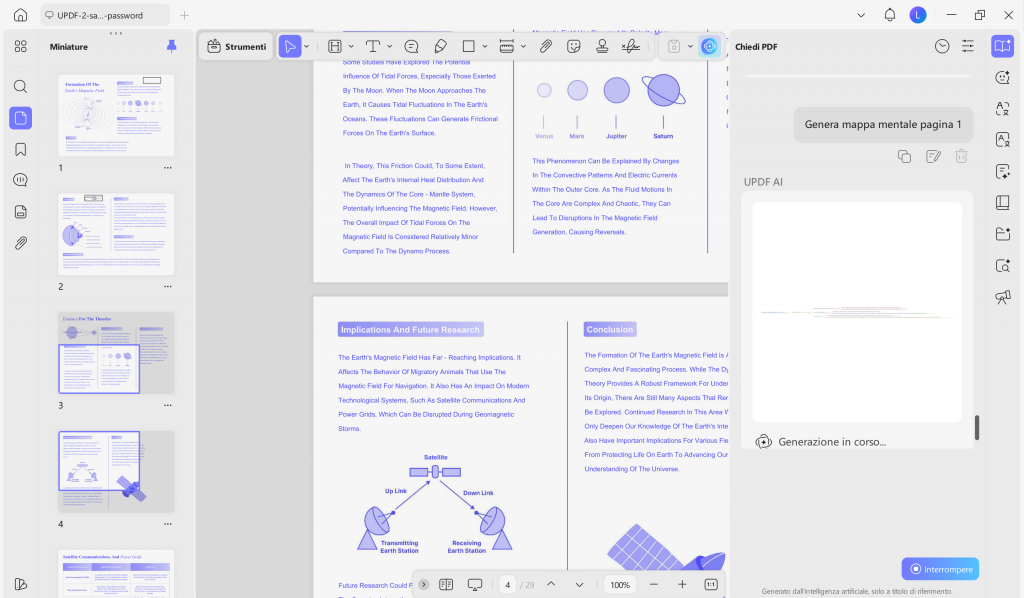Open the user account avatar

click(x=918, y=14)
